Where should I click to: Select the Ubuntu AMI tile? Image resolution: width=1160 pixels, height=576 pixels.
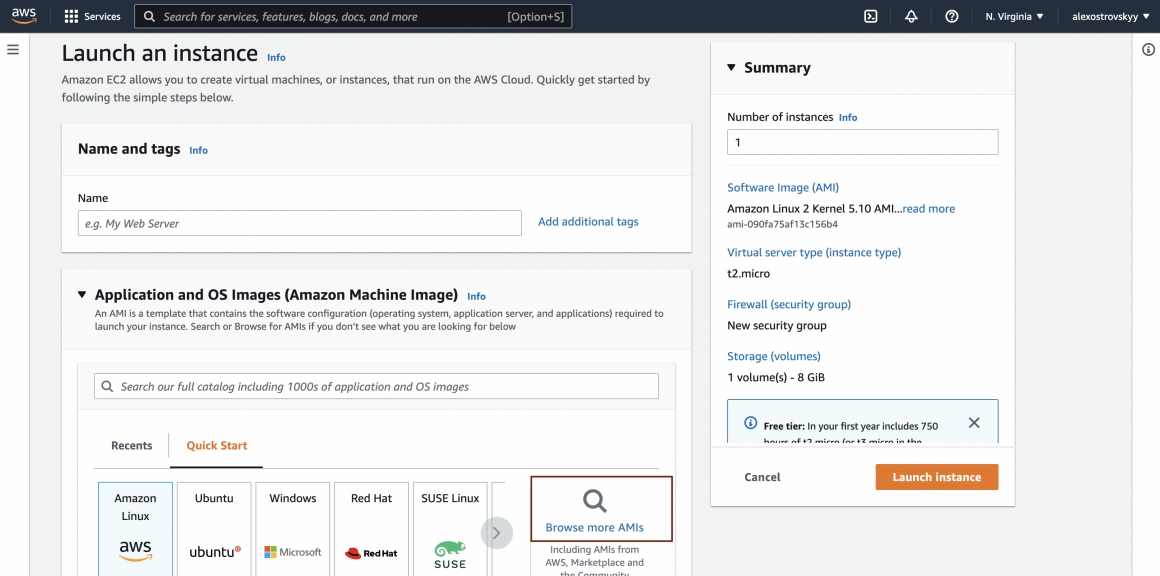point(214,528)
